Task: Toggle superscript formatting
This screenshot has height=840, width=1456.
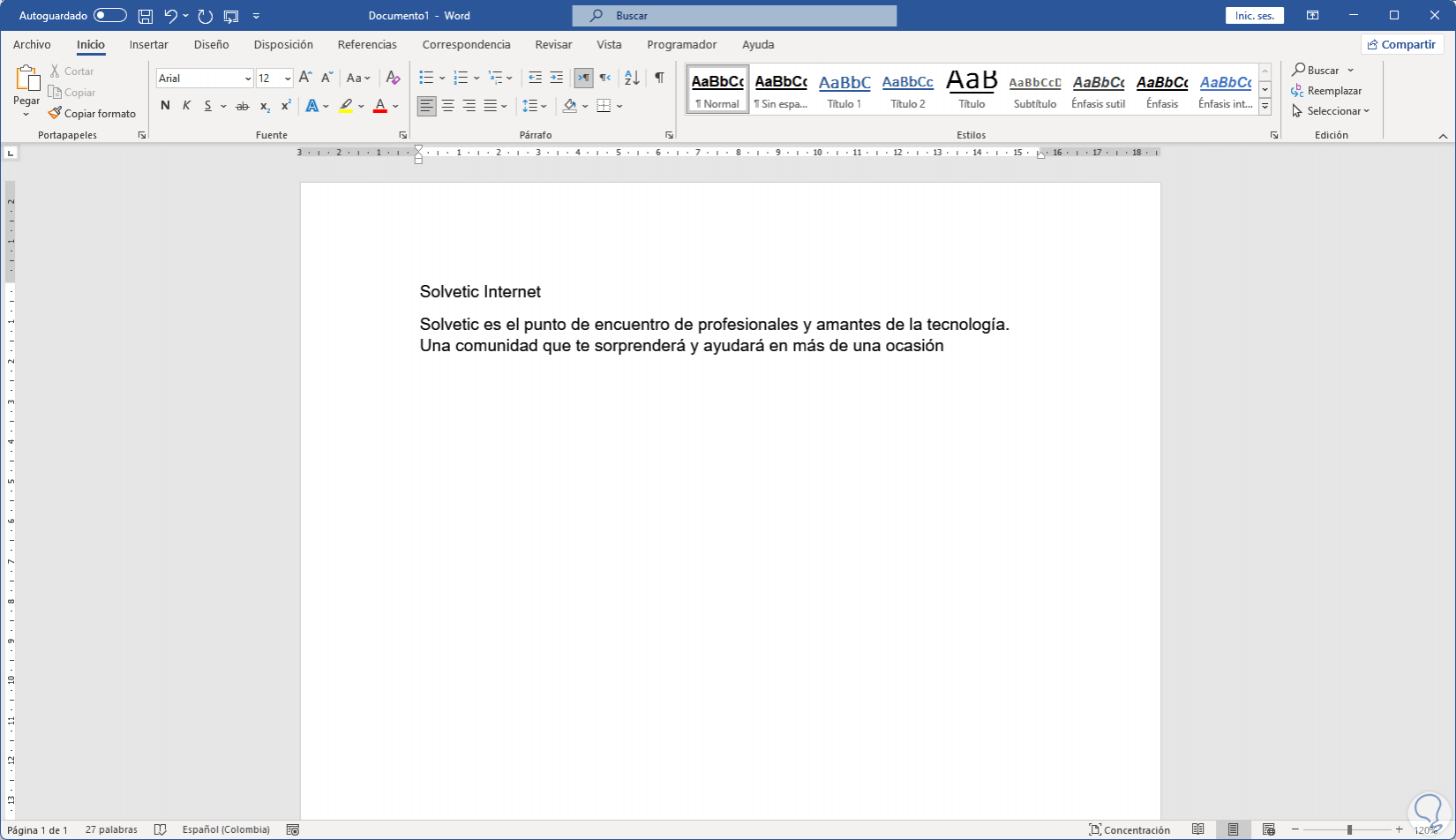Action: [x=286, y=106]
